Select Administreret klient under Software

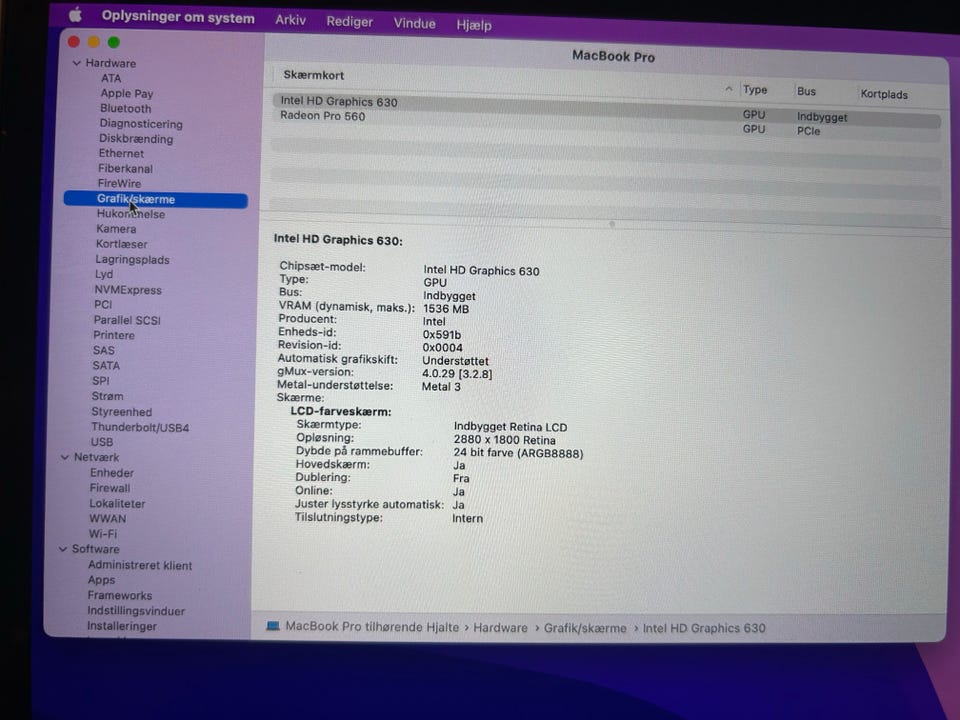click(x=140, y=566)
